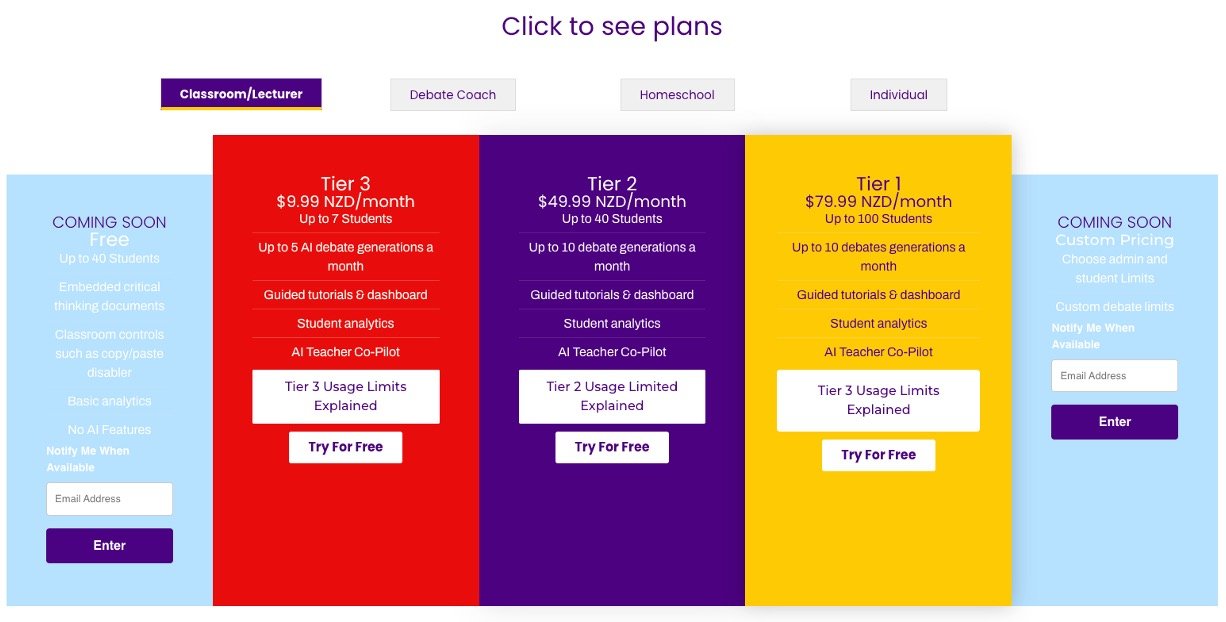Focus the Email Address field under Free plan

click(x=109, y=499)
